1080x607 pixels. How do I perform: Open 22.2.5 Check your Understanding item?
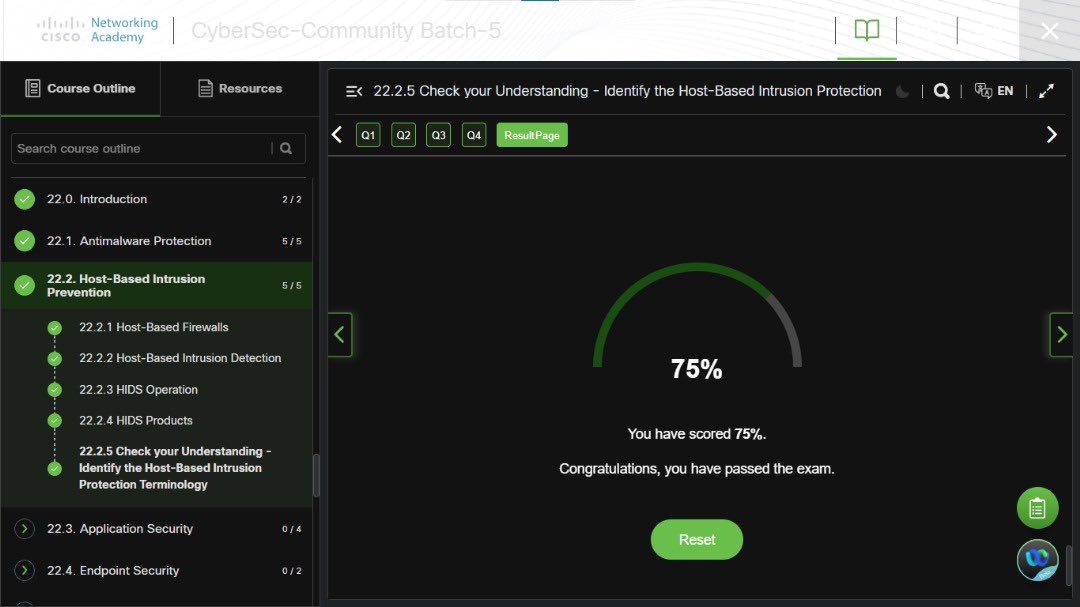175,468
